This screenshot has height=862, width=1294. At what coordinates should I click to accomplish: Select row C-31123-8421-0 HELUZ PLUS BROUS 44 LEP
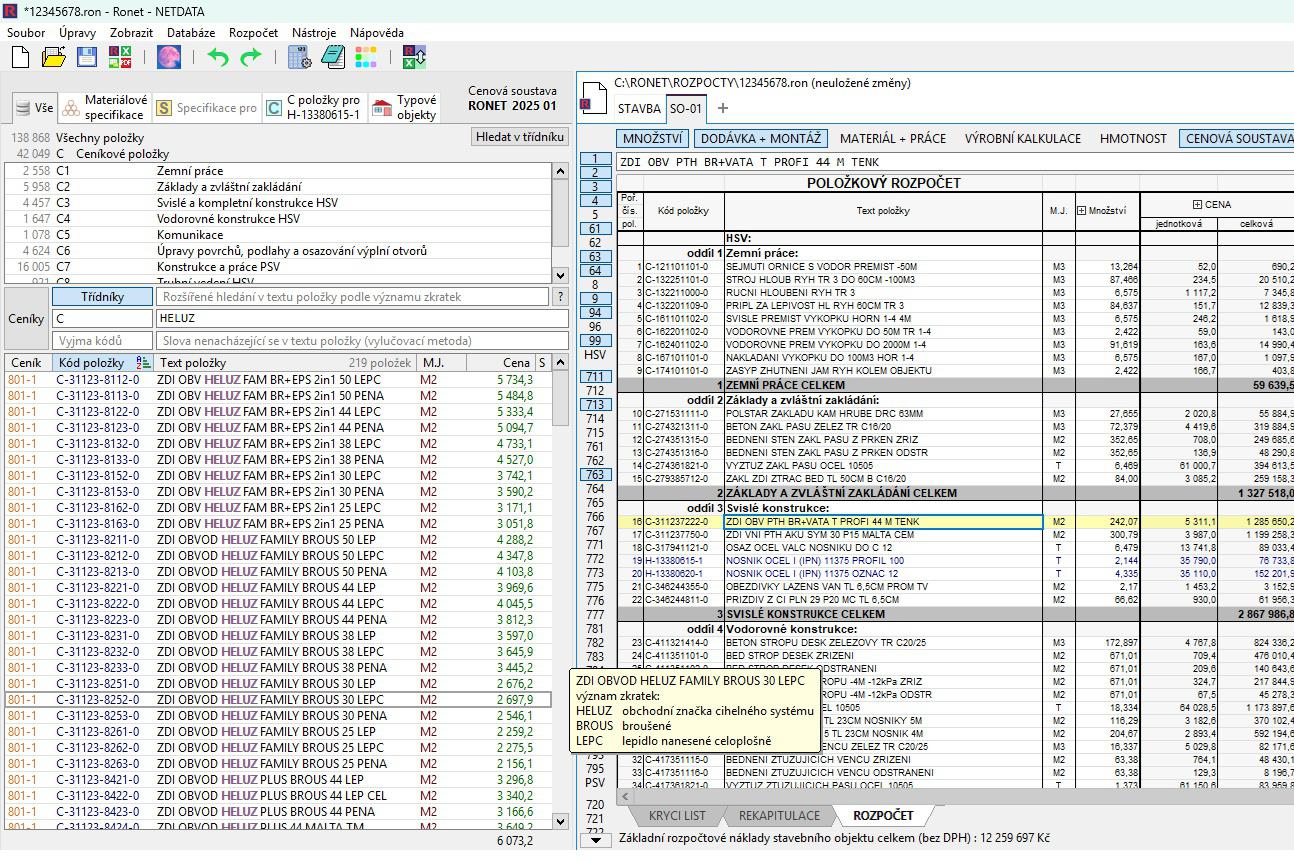[279, 780]
